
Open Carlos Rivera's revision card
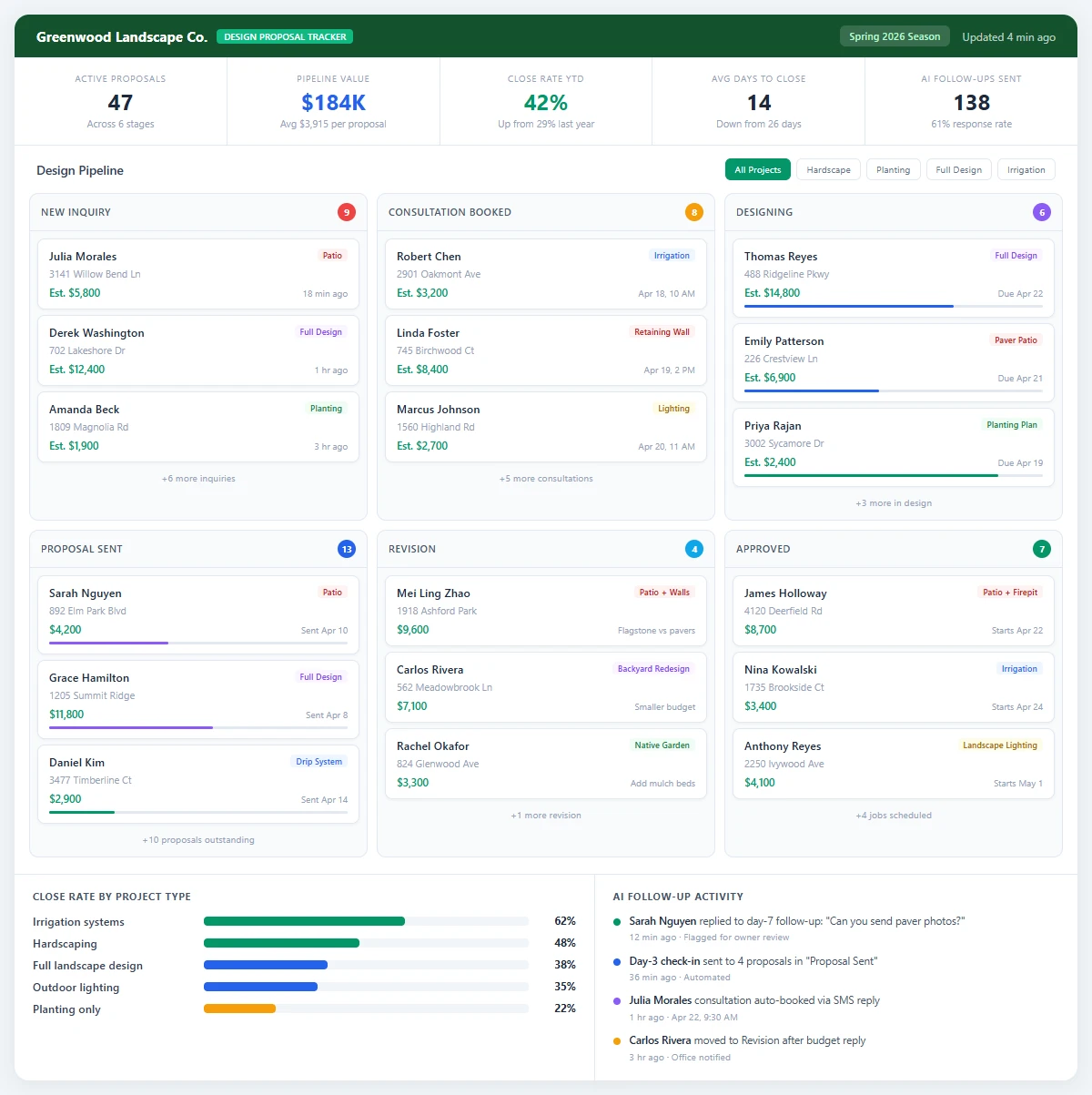(x=545, y=687)
